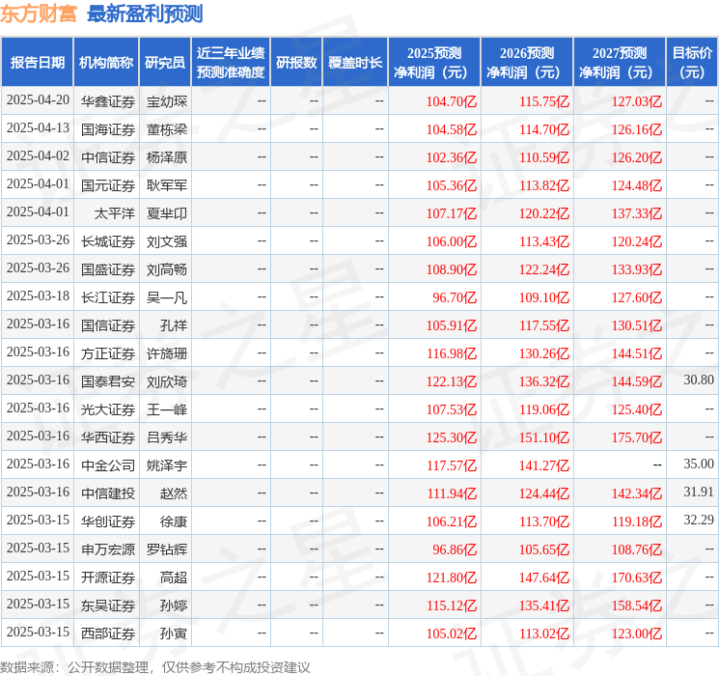Select the 2025预测净利润 column header
This screenshot has height=676, width=719.
click(x=434, y=62)
